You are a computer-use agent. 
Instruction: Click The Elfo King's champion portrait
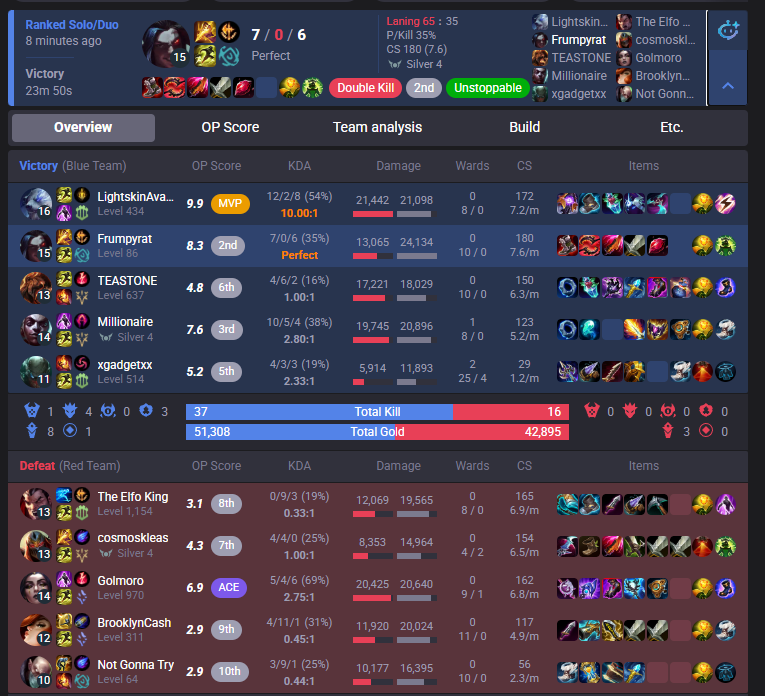(x=36, y=504)
